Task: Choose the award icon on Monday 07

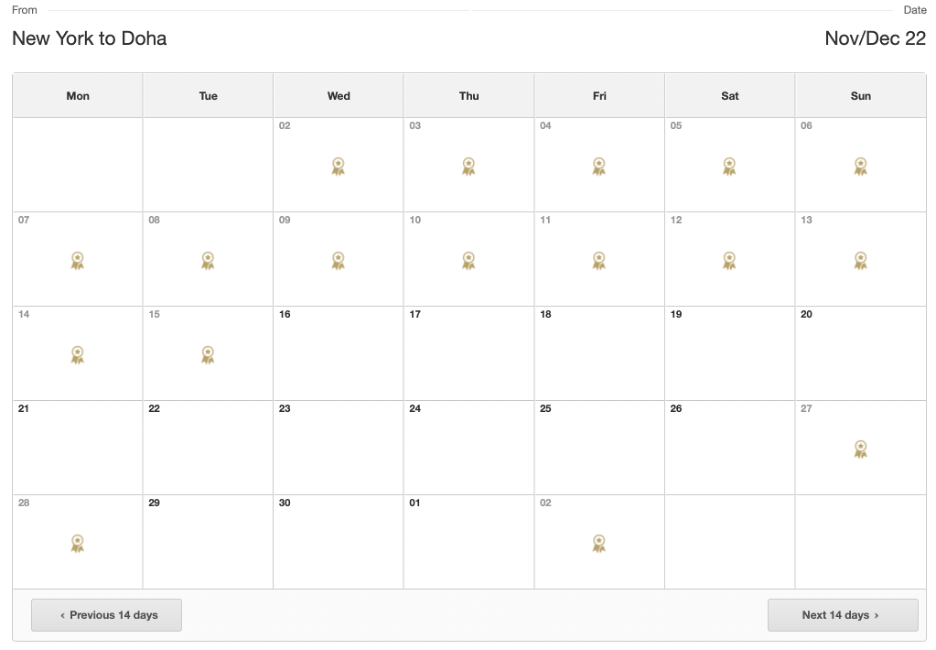Action: 77,261
